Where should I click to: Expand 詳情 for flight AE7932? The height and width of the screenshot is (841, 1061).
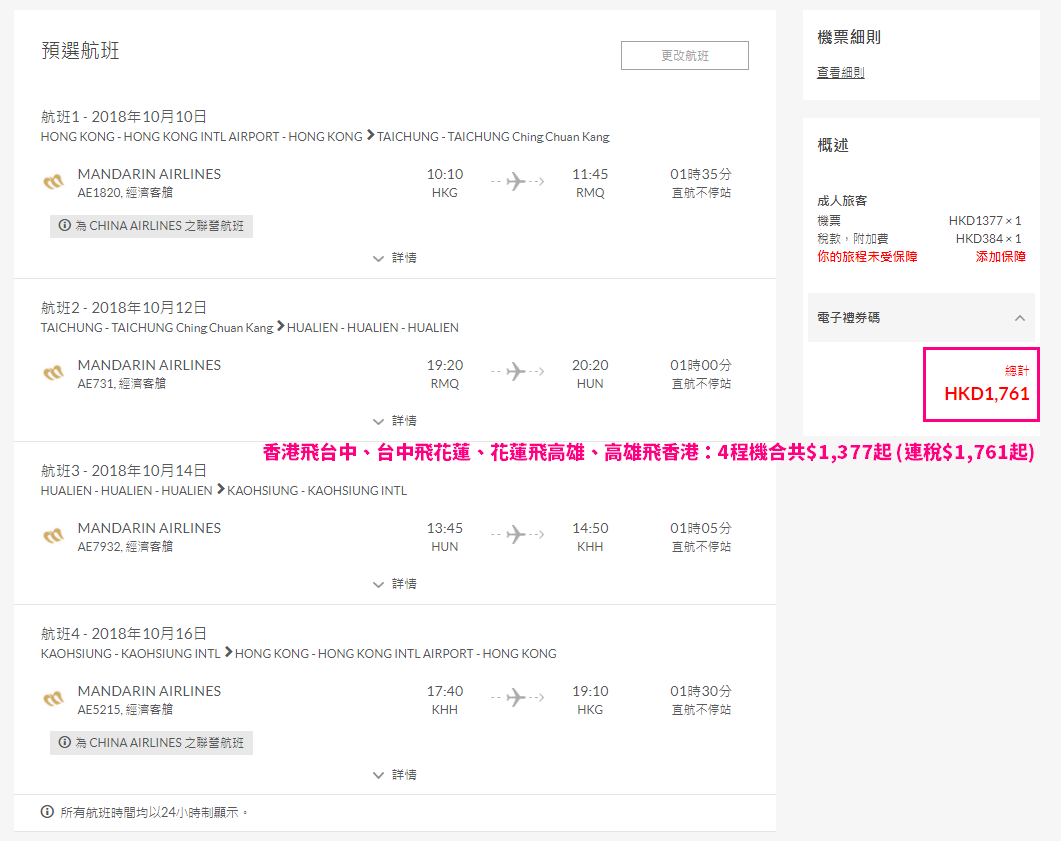(394, 584)
